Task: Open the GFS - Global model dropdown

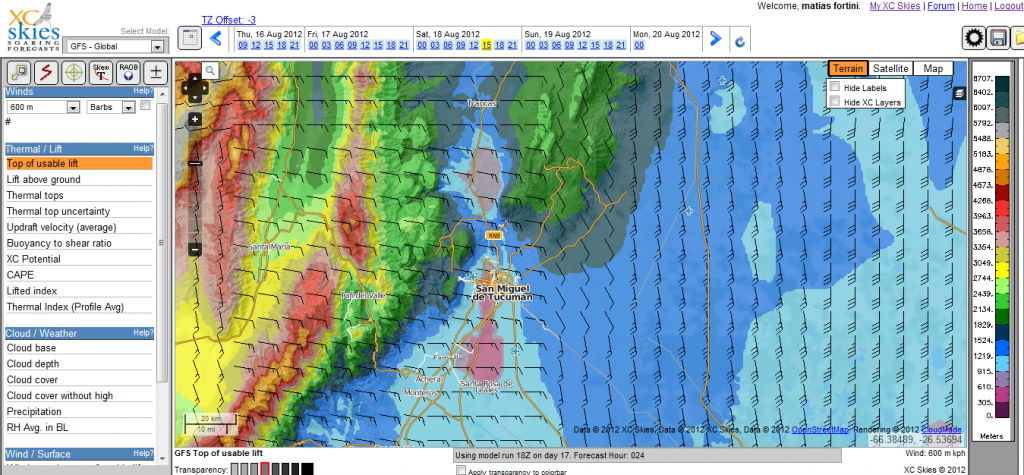Action: 118,46
